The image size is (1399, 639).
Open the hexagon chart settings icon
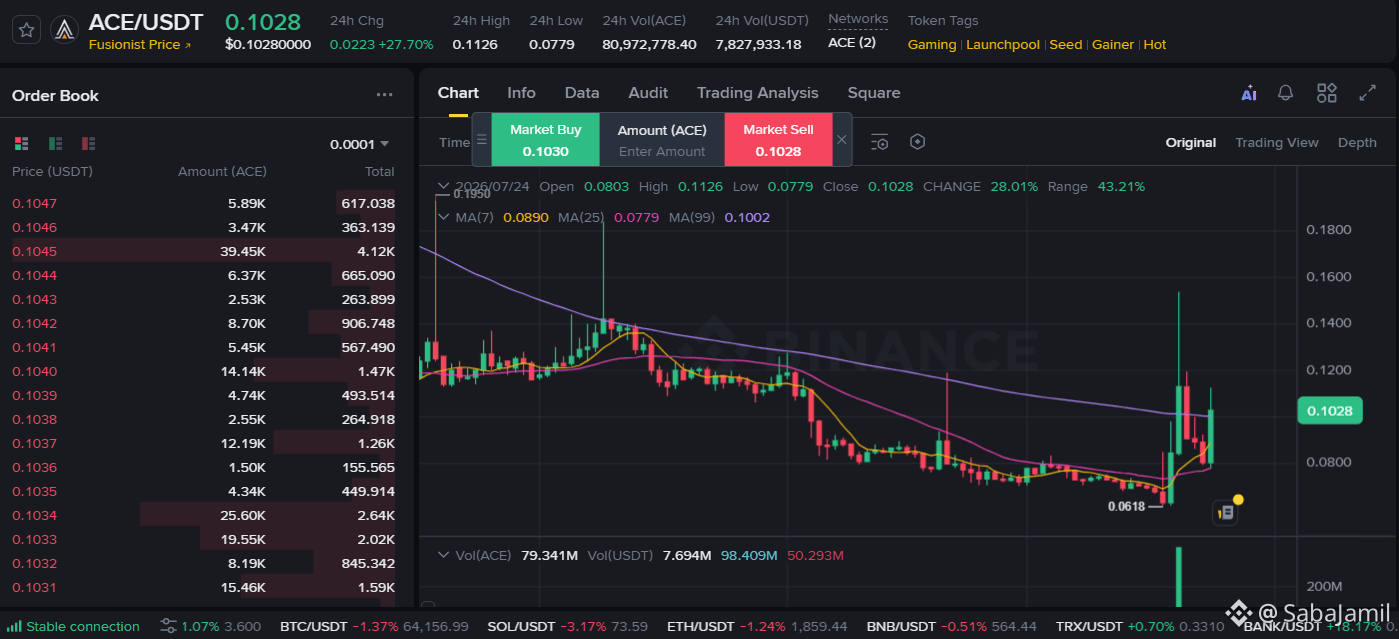point(917,142)
